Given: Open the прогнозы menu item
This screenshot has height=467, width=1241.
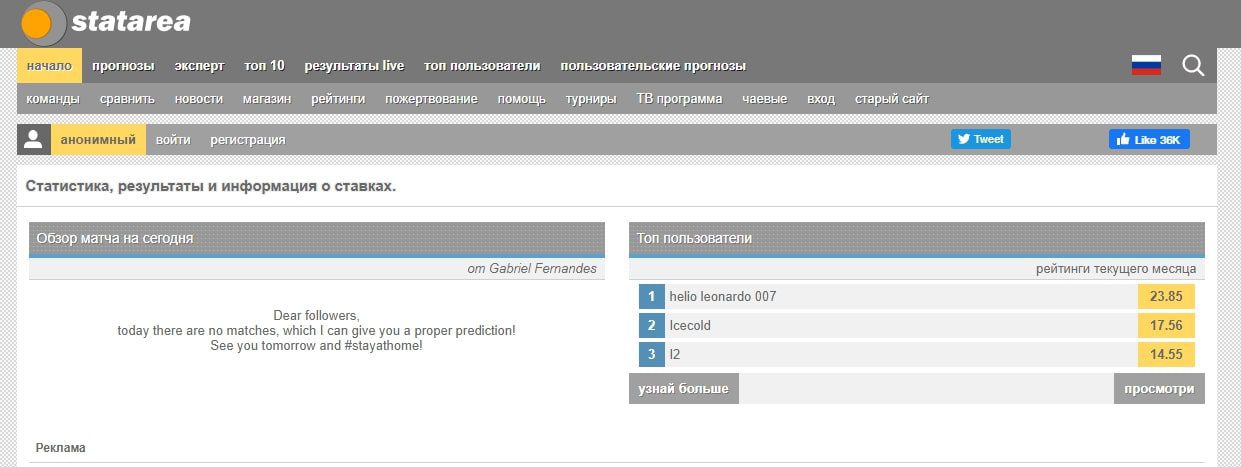Looking at the screenshot, I should pos(123,66).
